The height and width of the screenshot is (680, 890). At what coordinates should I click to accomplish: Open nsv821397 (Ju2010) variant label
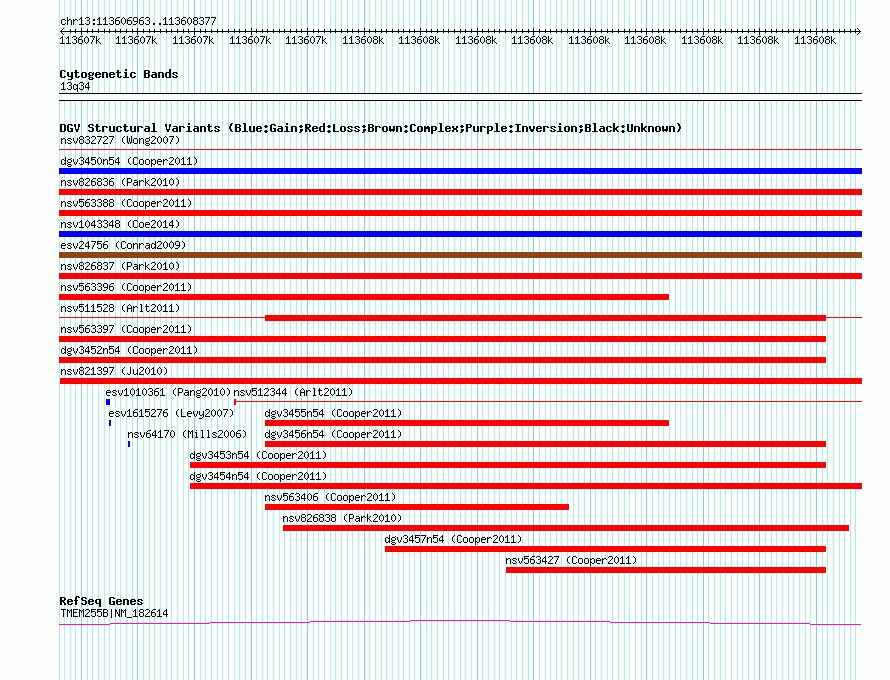pos(114,371)
